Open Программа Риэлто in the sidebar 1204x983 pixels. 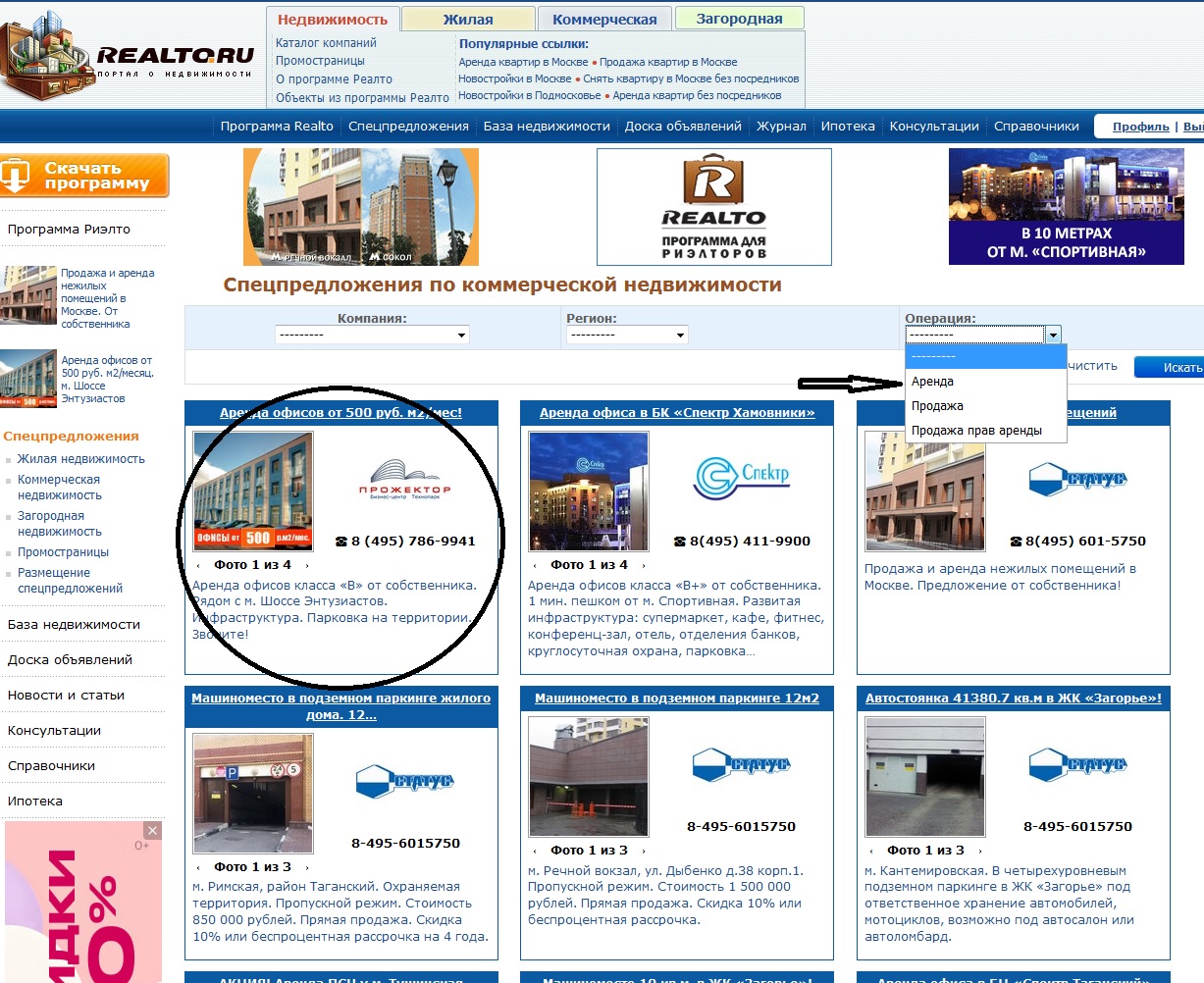coord(69,230)
